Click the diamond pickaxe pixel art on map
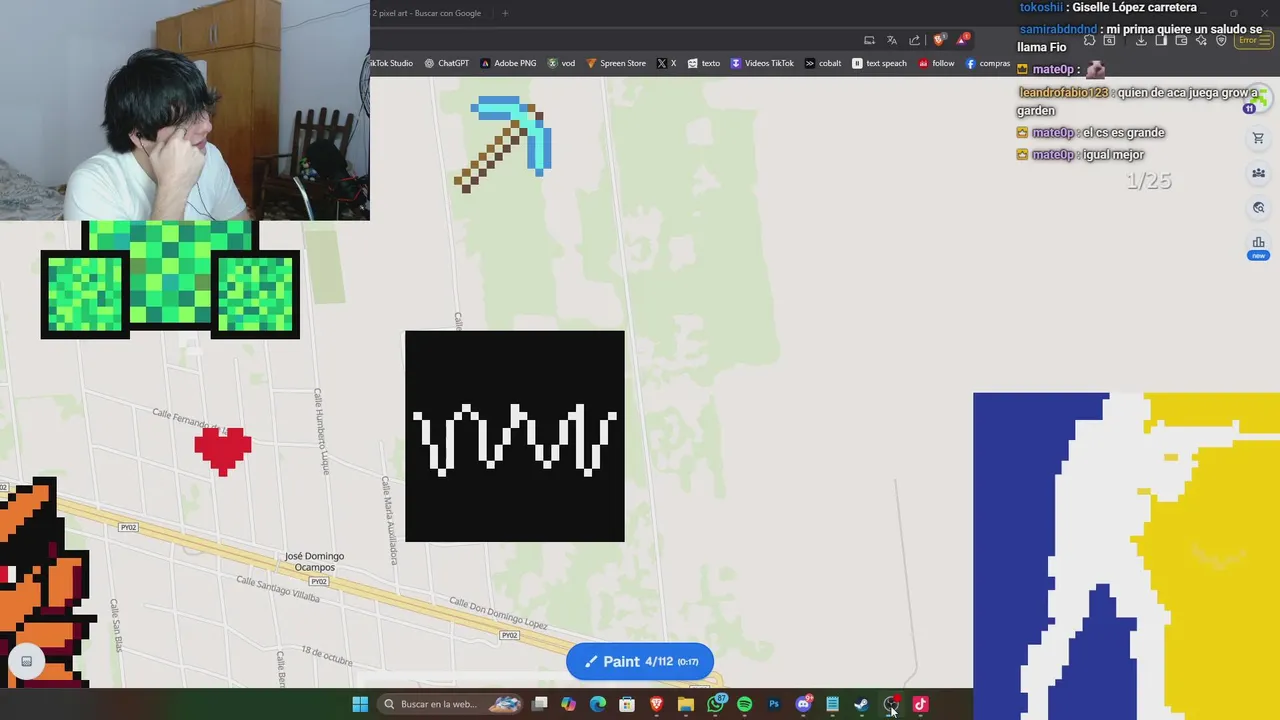Screen dimensions: 1280x720 point(503,143)
